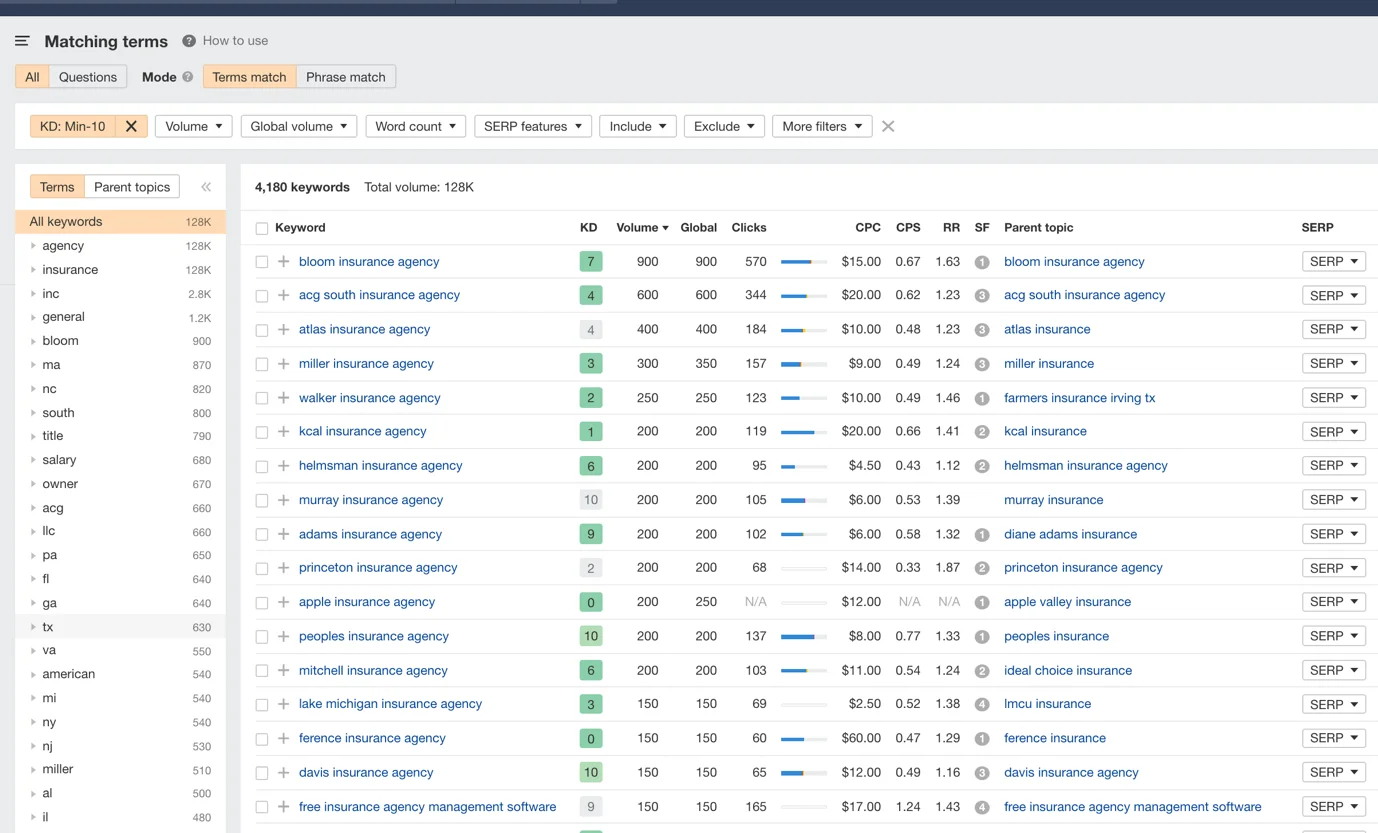Open the hamburger menu beside Matching terms
1378x833 pixels.
(22, 41)
